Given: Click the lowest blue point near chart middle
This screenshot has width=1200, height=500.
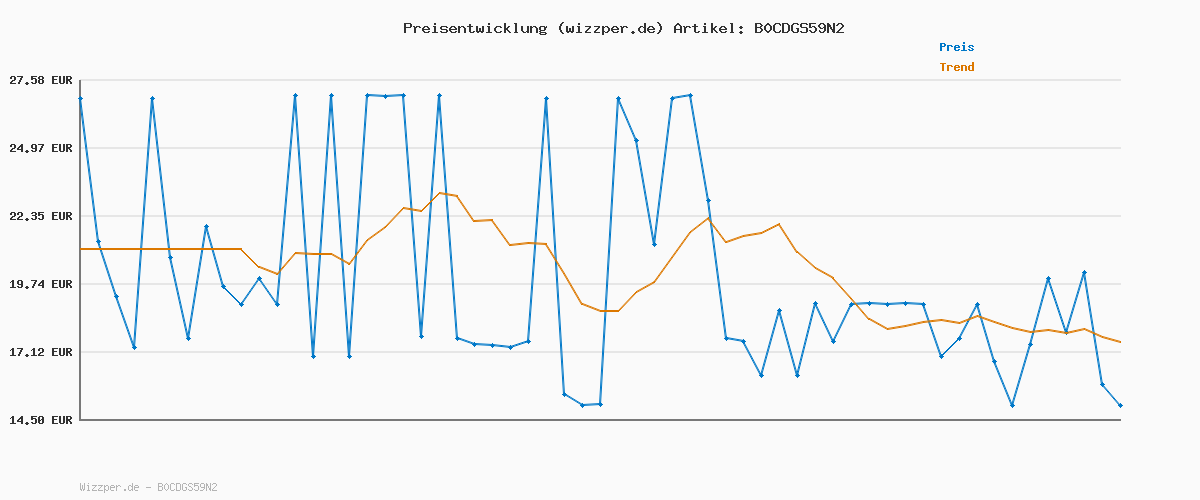Looking at the screenshot, I should pyautogui.click(x=582, y=405).
